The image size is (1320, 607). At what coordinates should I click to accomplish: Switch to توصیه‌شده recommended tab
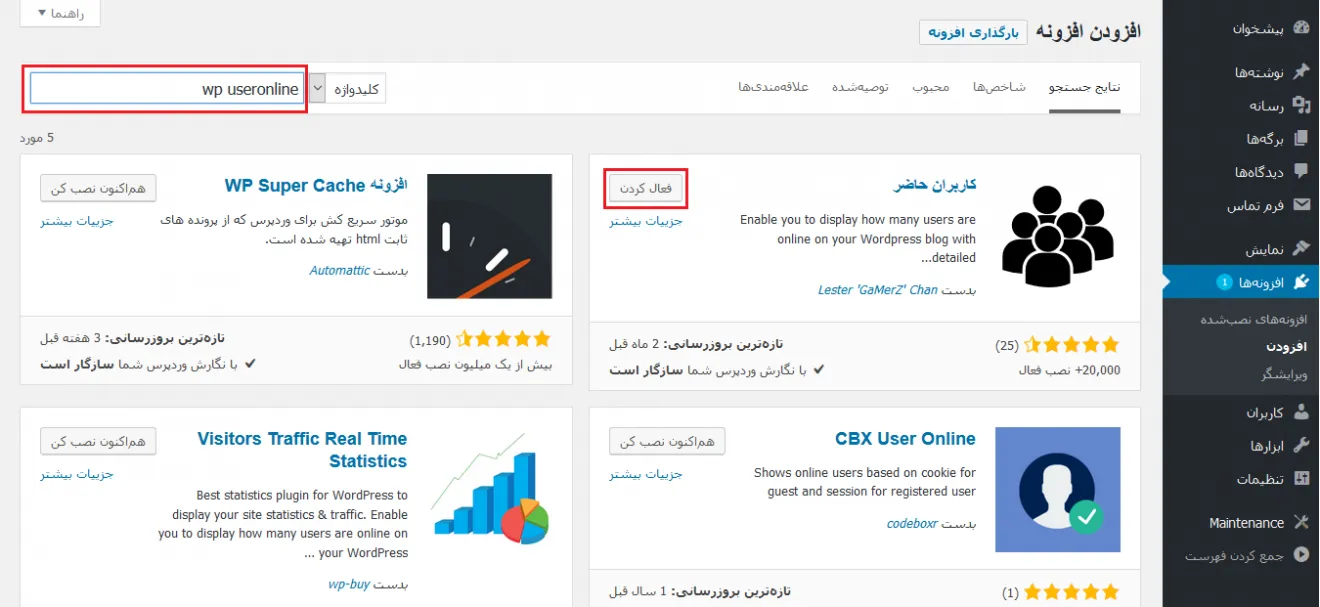click(860, 87)
